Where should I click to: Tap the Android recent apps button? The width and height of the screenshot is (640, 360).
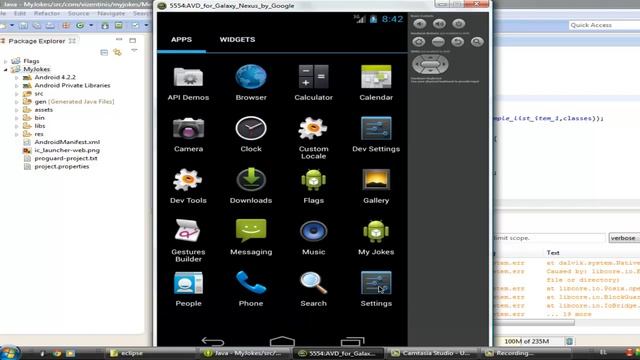point(352,341)
